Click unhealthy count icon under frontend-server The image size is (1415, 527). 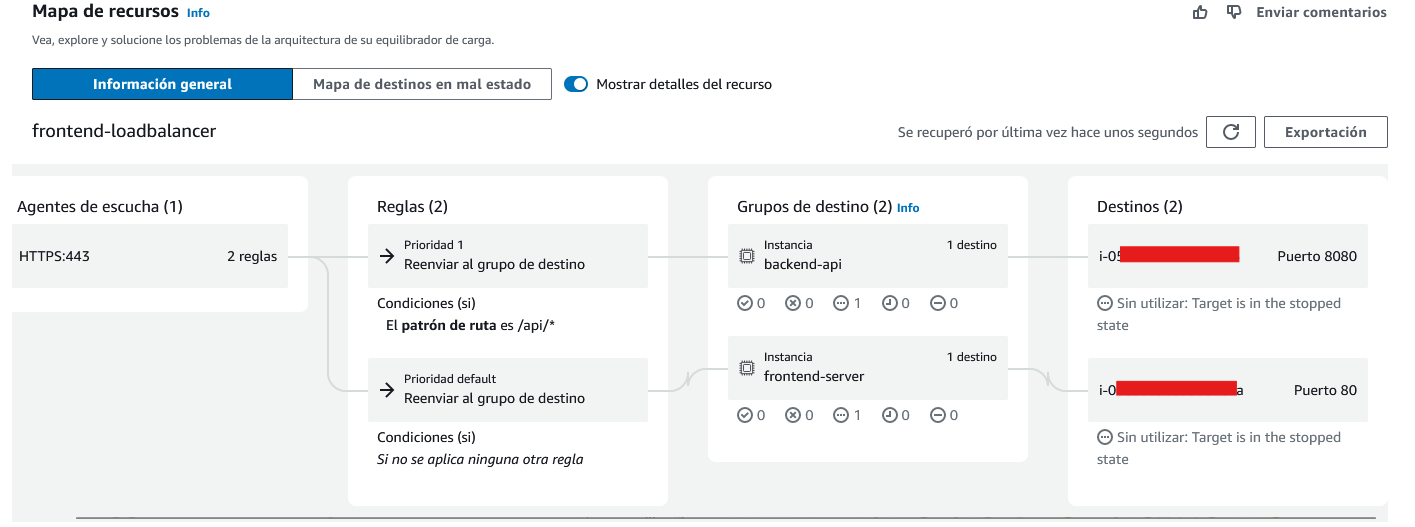point(793,415)
